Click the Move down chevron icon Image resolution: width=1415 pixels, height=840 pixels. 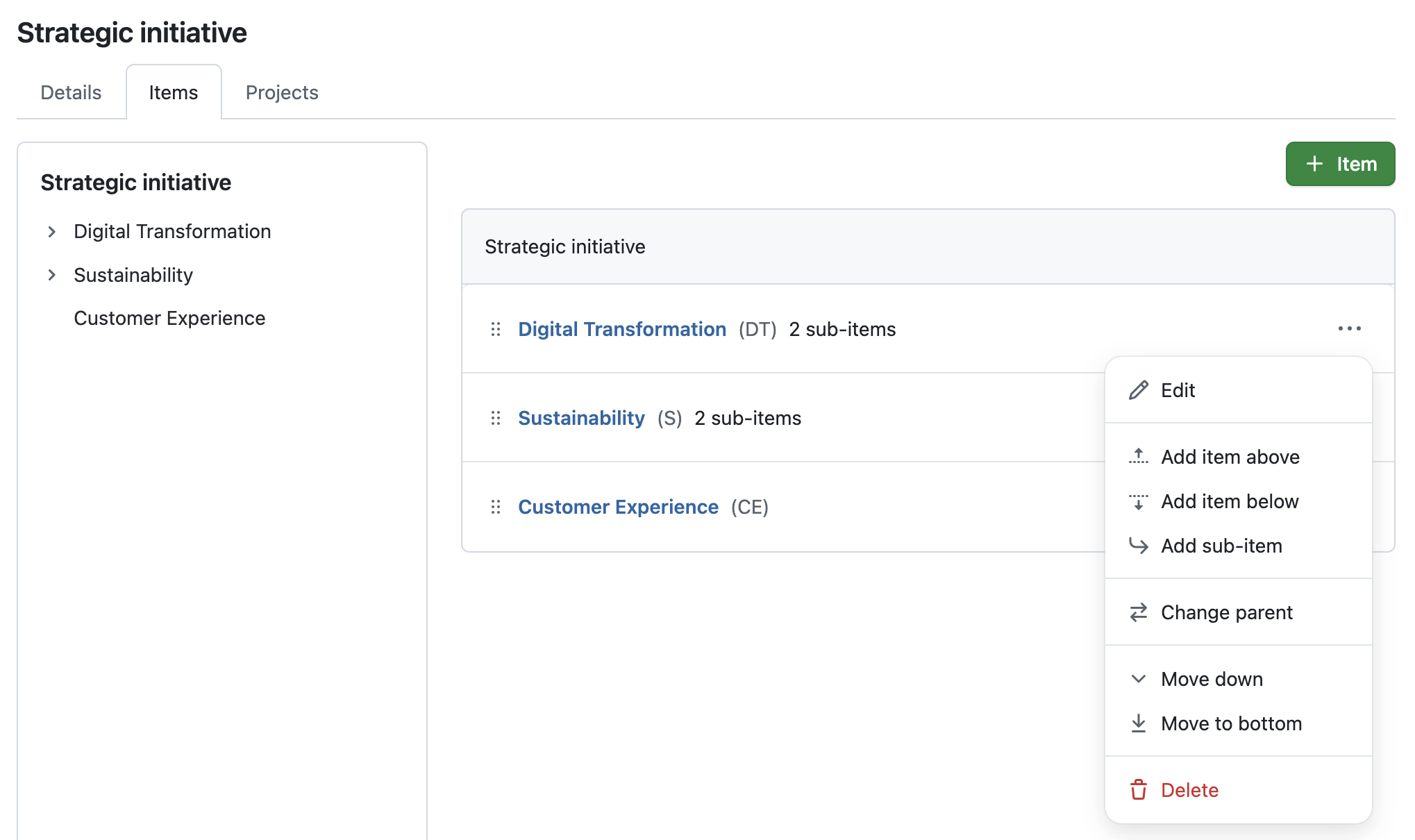point(1139,678)
